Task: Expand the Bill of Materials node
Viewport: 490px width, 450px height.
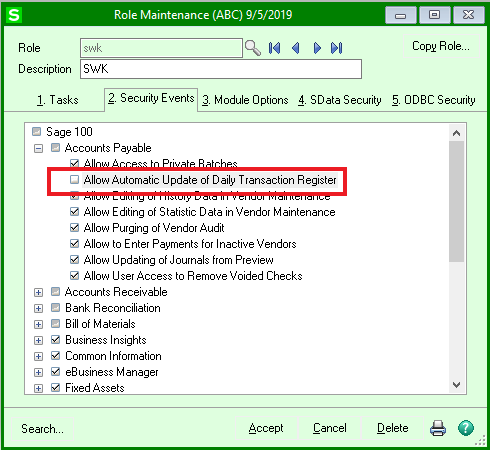Action: pos(38,324)
